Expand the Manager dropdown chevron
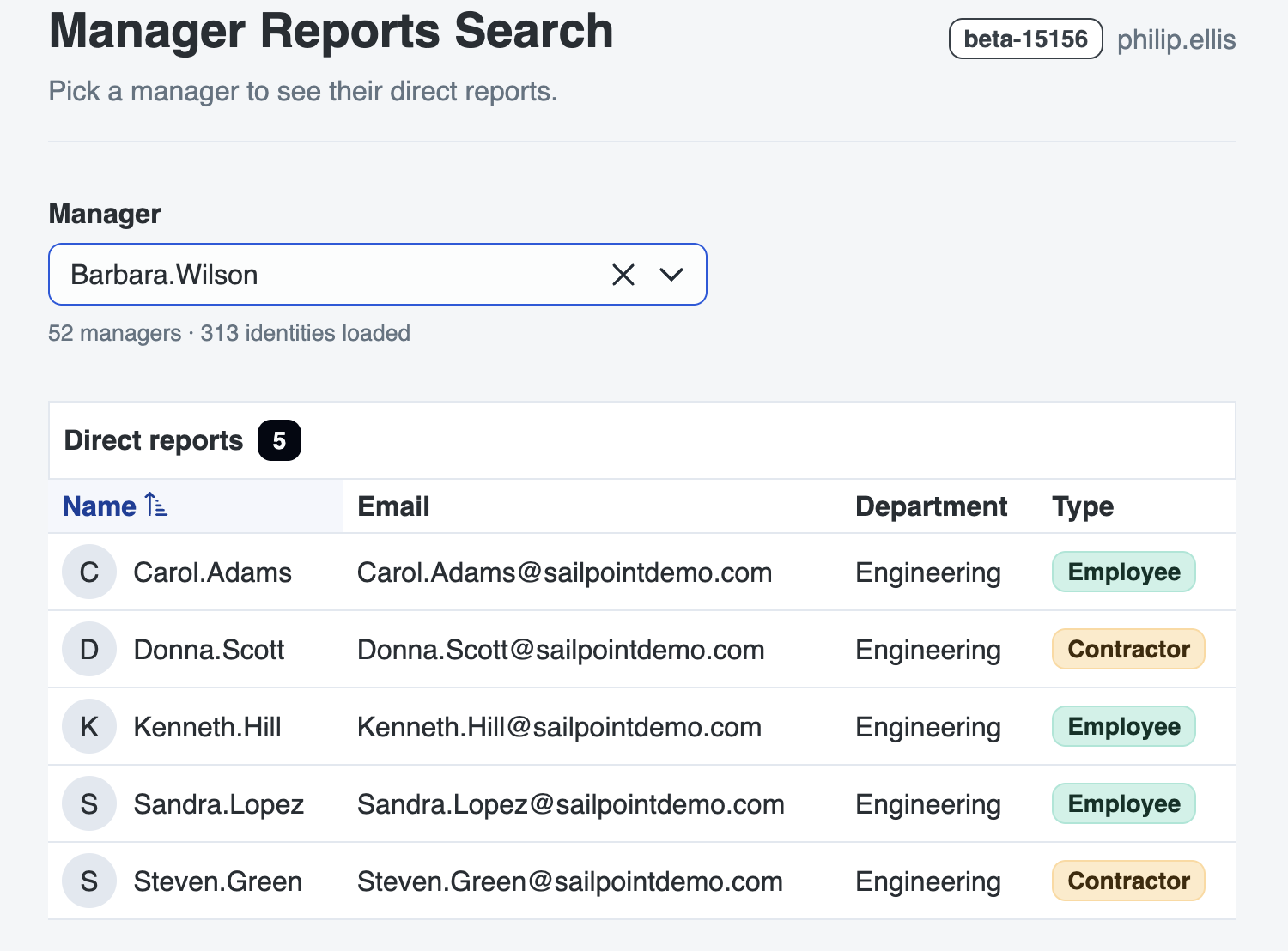1288x951 pixels. 671,275
